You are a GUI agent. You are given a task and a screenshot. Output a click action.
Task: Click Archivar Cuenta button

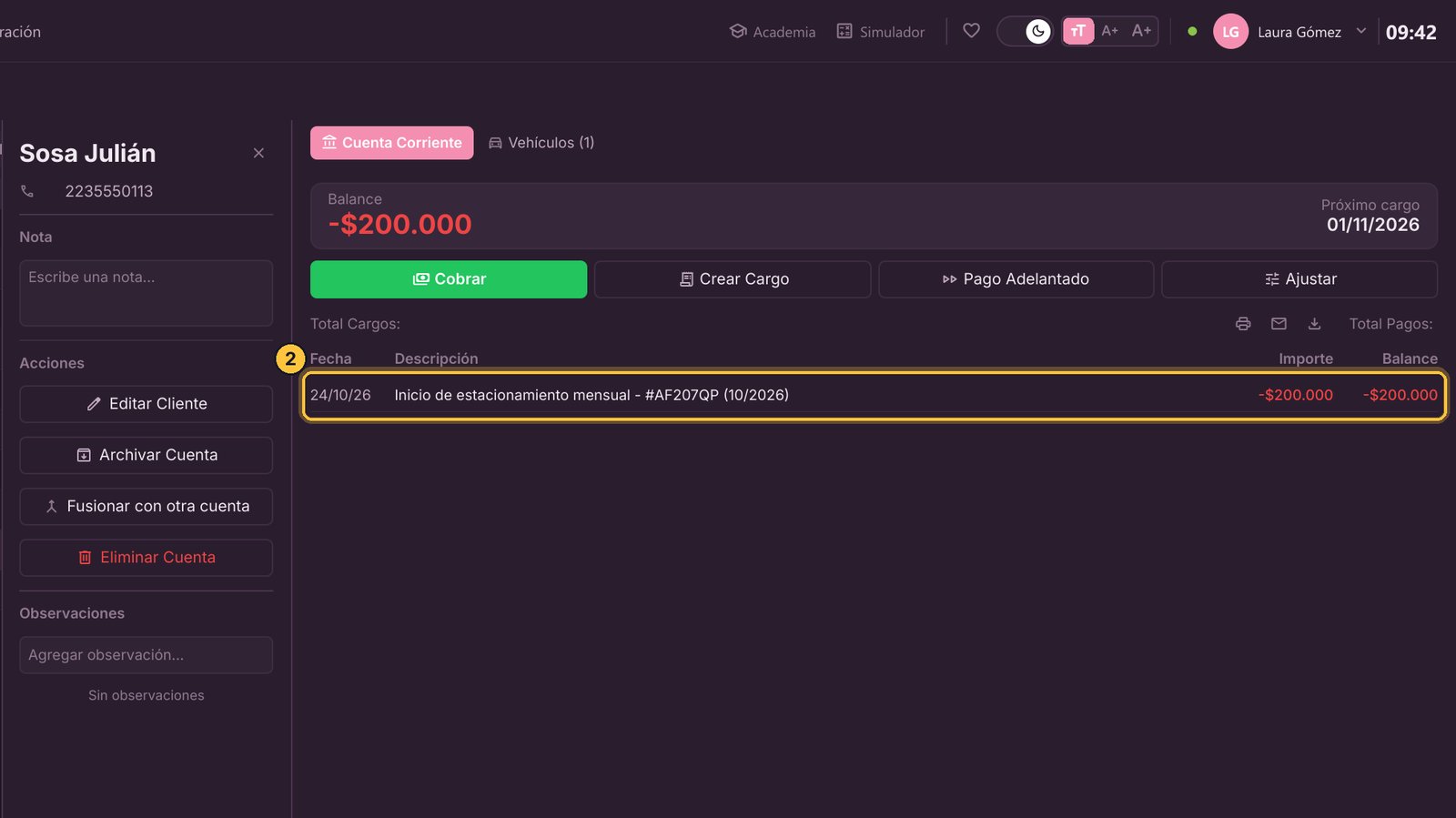coord(146,455)
